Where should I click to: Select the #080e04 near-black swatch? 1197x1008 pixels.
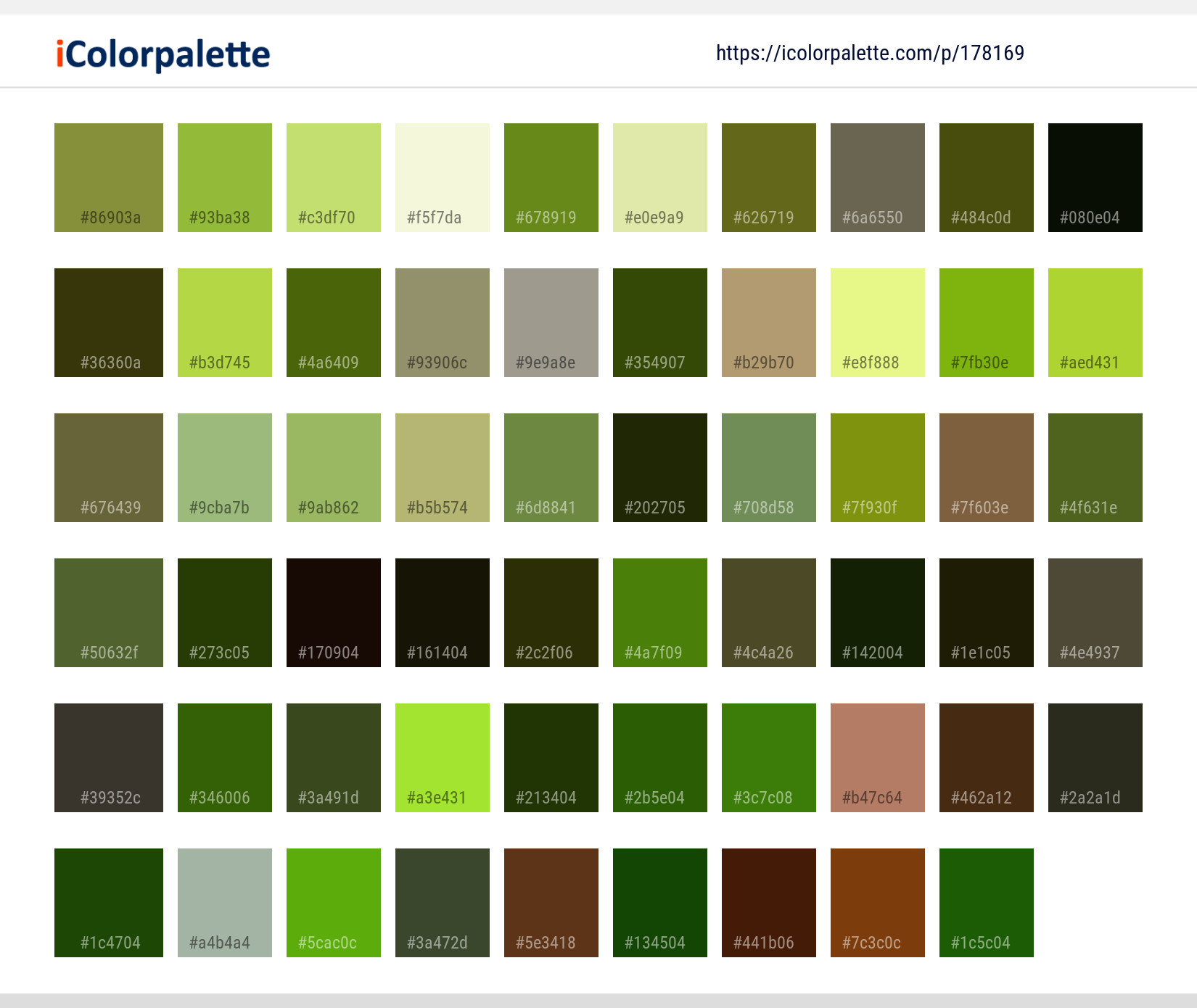pos(1095,178)
